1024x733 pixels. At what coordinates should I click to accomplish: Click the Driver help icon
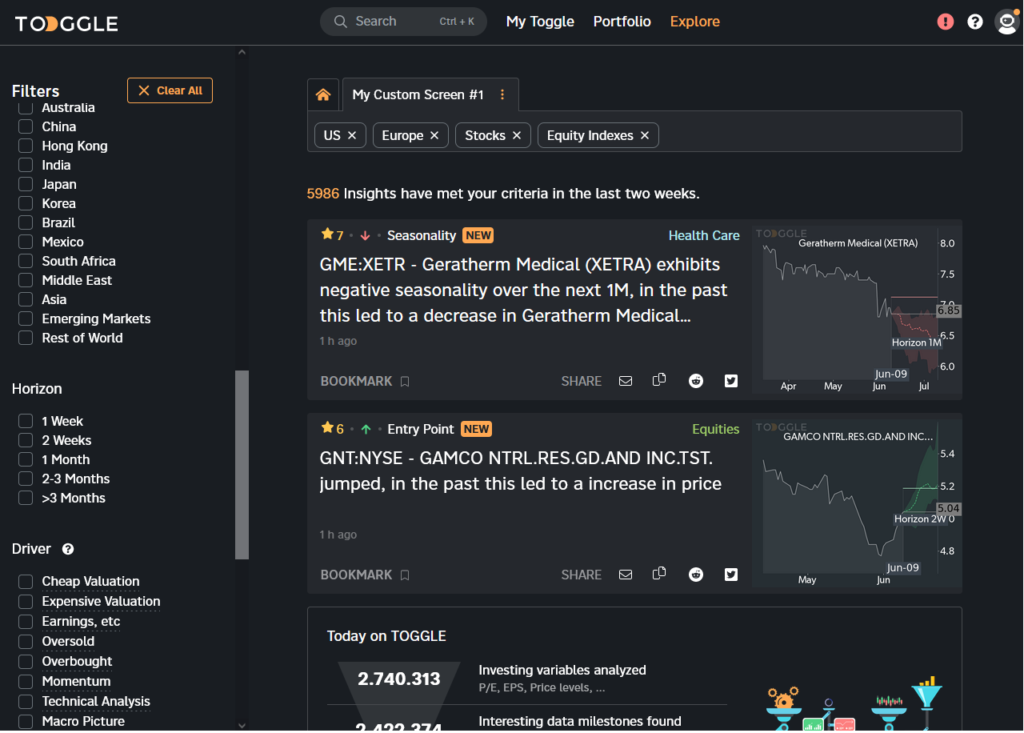pos(68,549)
